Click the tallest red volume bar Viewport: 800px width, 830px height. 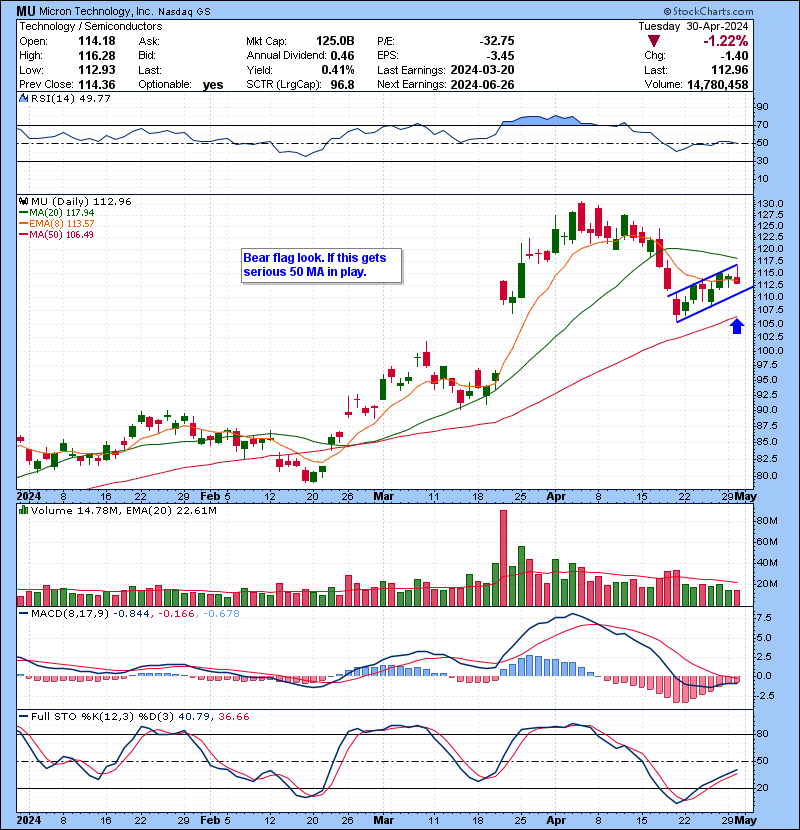pyautogui.click(x=504, y=558)
